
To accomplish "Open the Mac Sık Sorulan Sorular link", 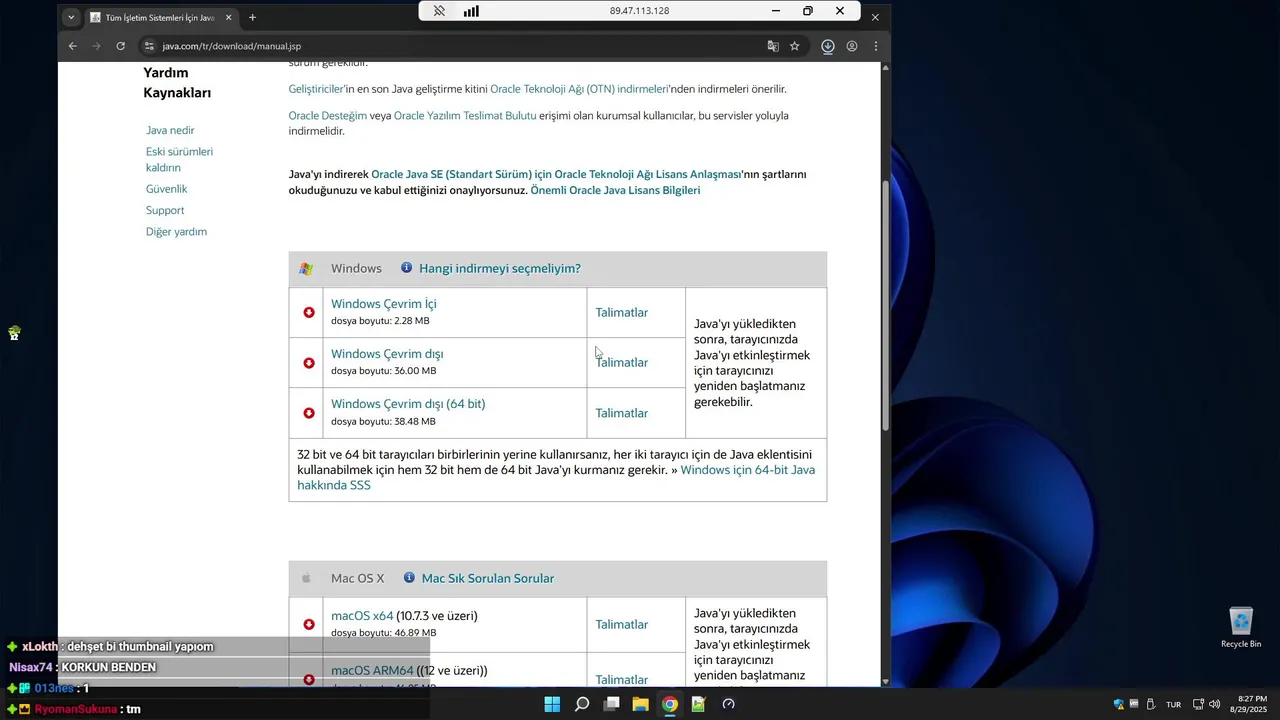I will (488, 578).
